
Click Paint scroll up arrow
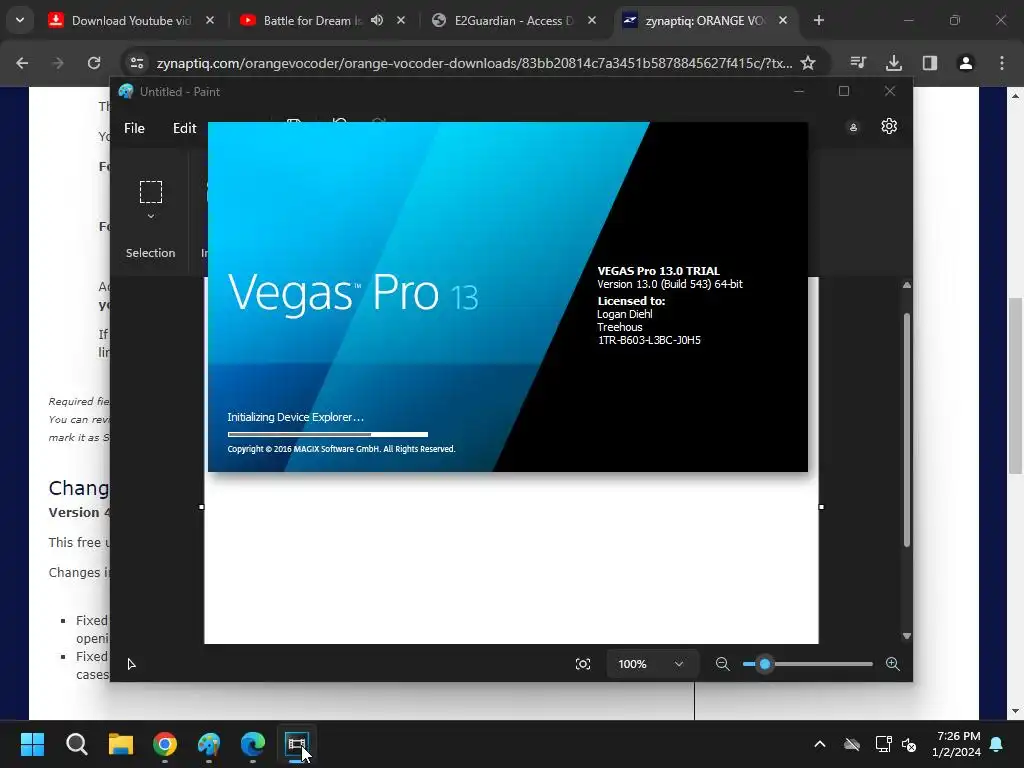pyautogui.click(x=906, y=285)
